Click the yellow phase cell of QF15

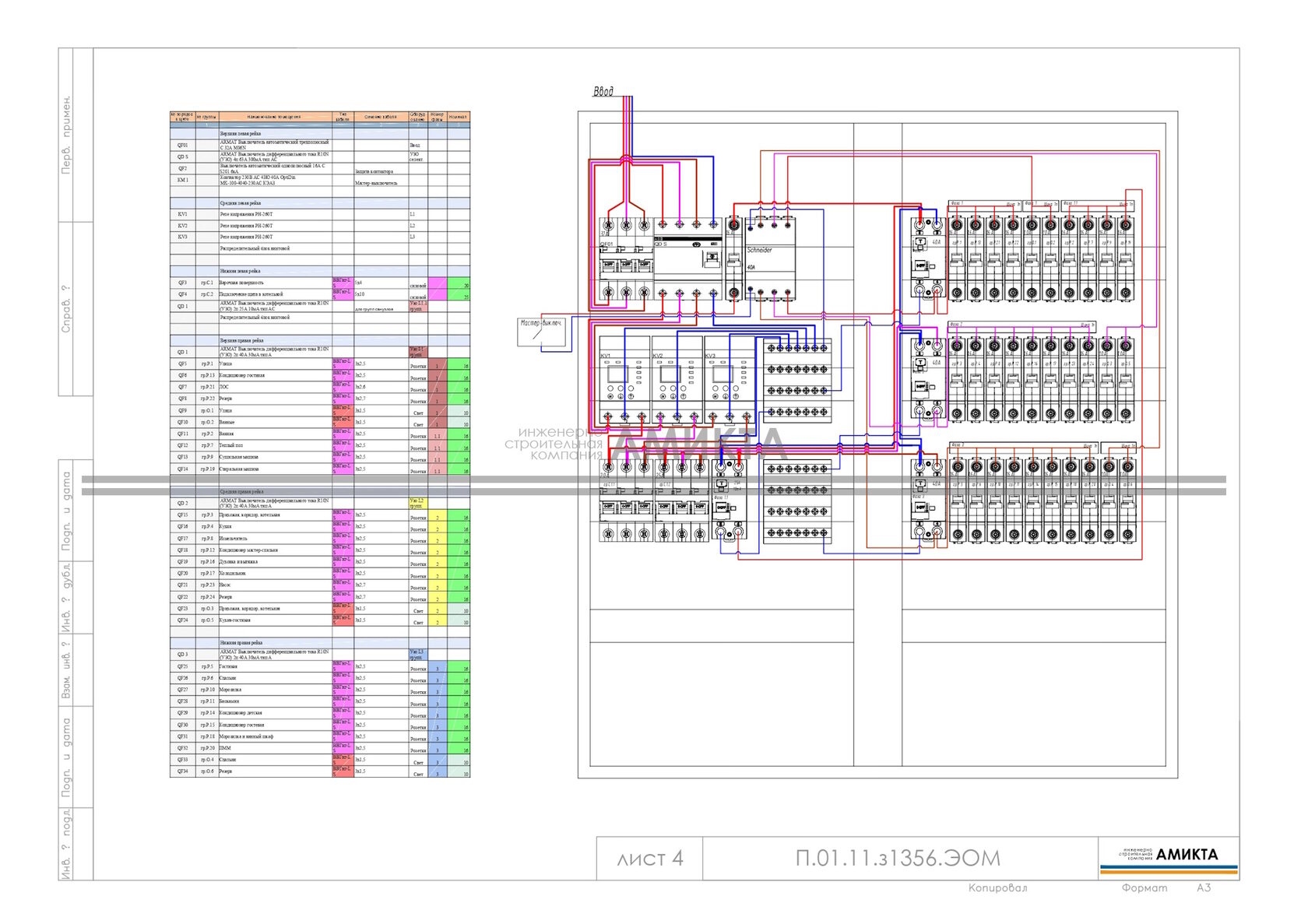click(438, 515)
